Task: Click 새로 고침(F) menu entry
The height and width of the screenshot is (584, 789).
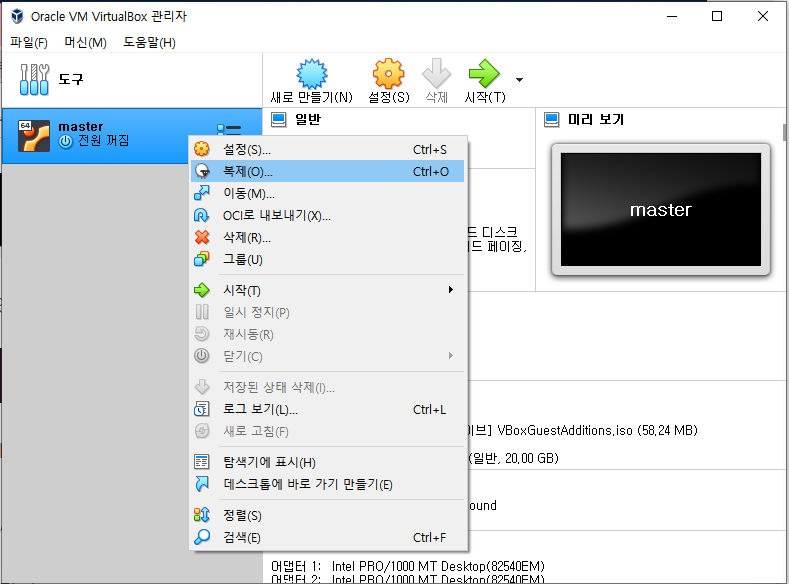Action: [328, 431]
